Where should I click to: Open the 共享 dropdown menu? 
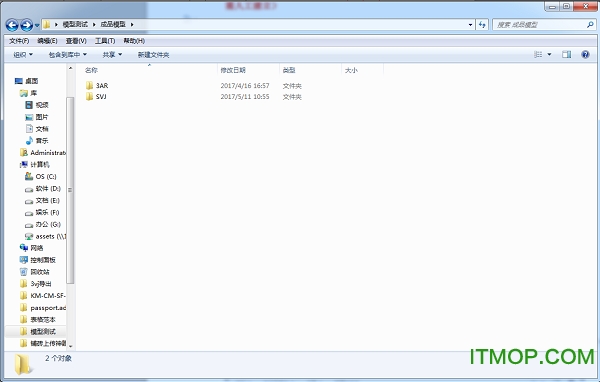[x=112, y=55]
